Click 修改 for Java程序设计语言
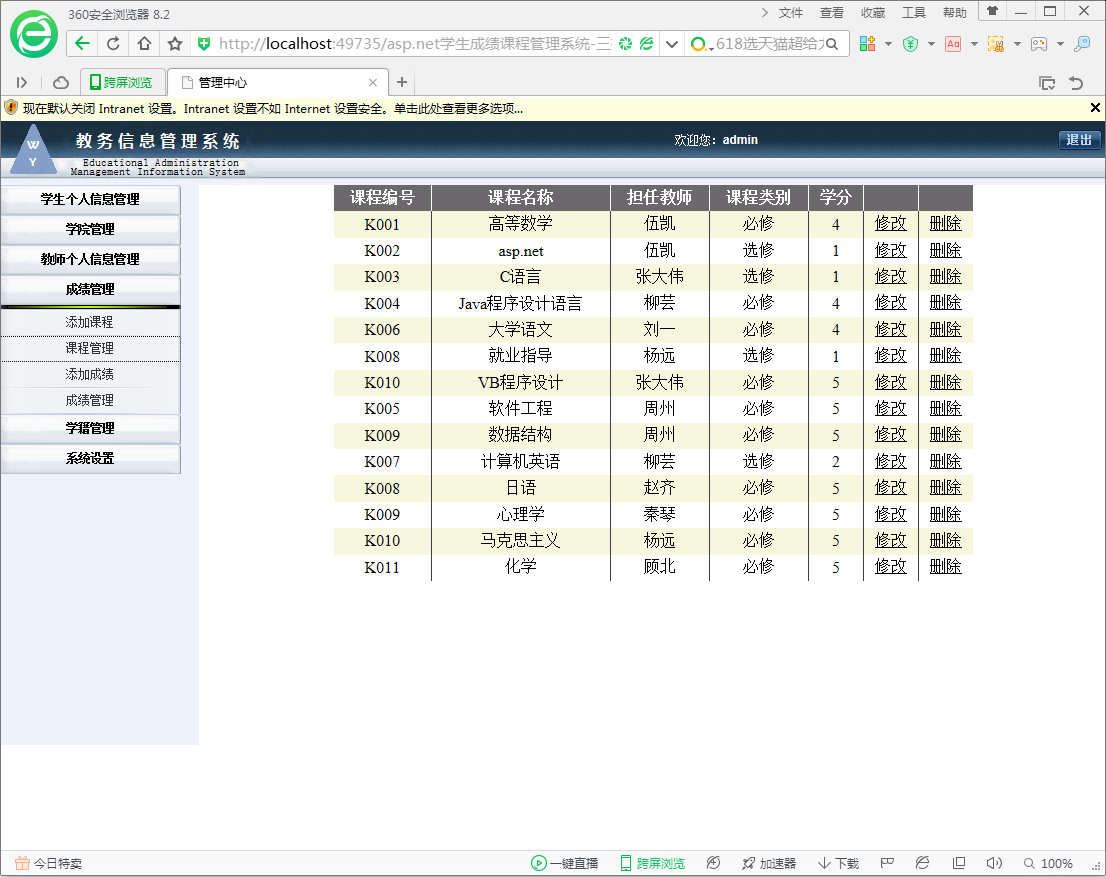 pyautogui.click(x=890, y=303)
